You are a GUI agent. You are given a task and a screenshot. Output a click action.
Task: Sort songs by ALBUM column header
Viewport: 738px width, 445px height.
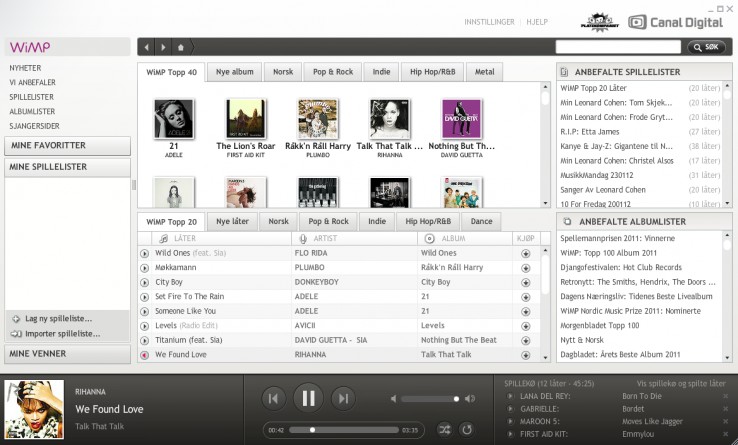[465, 239]
